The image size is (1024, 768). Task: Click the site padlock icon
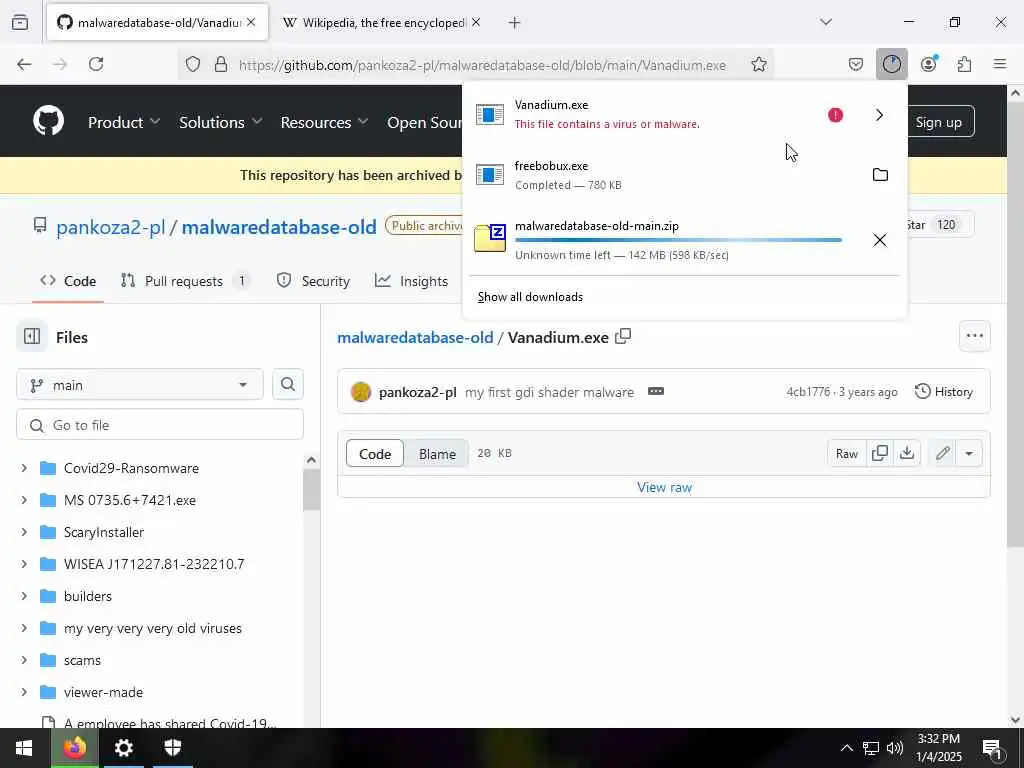pos(221,64)
